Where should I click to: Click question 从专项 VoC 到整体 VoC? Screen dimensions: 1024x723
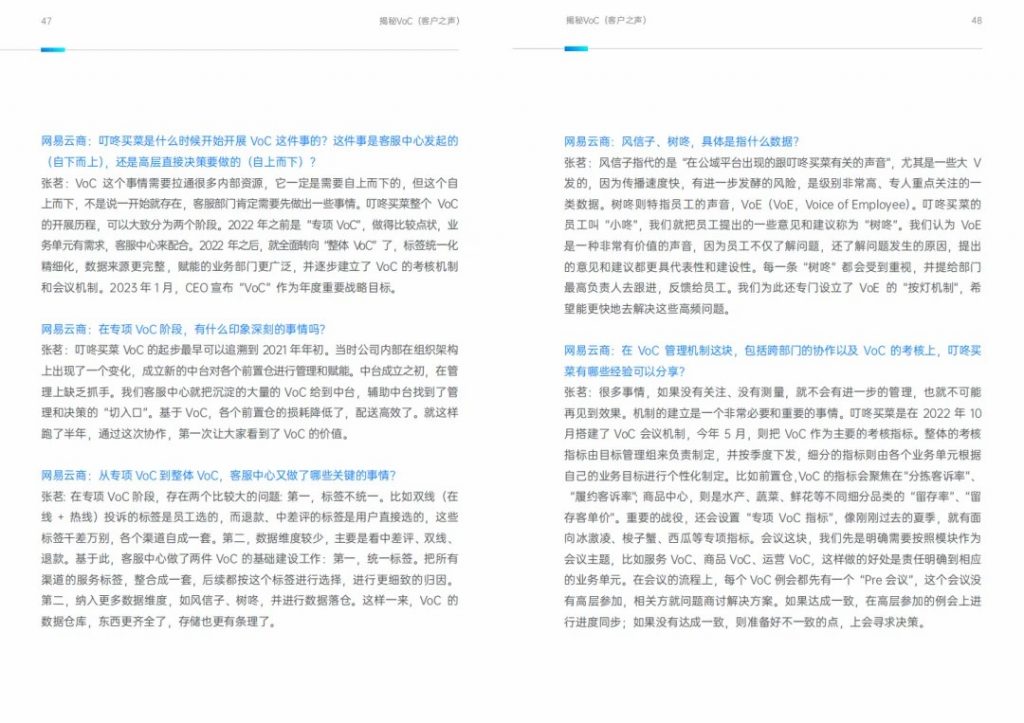[218, 475]
